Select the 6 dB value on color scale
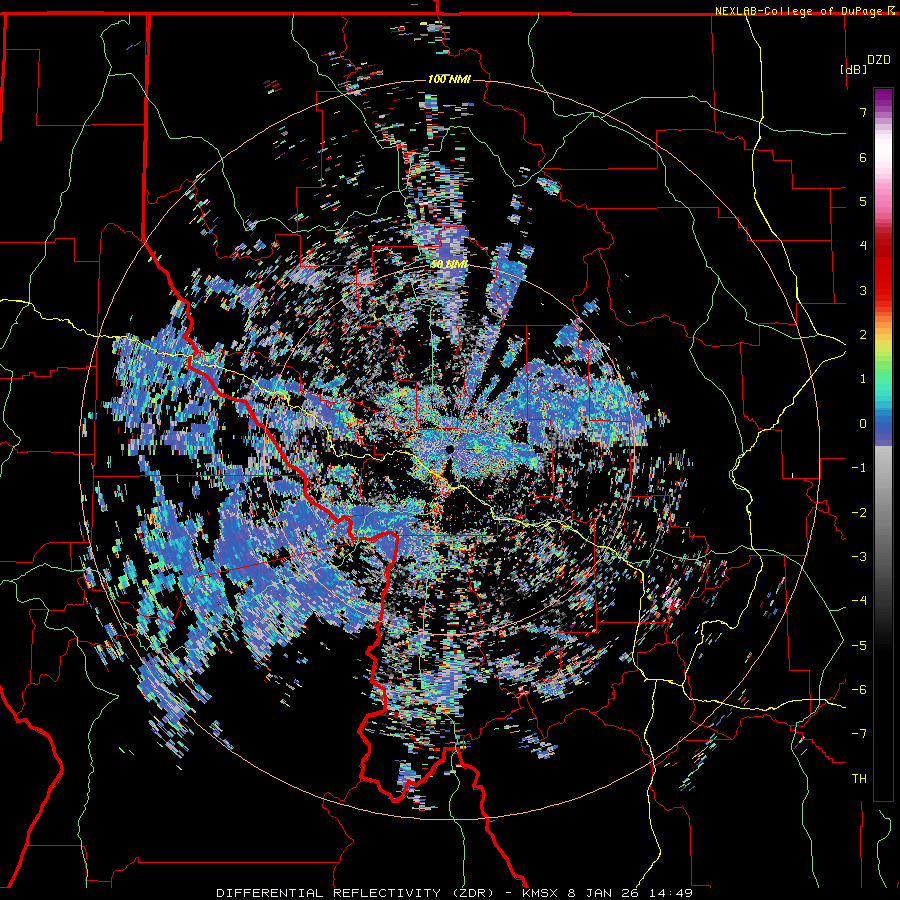Screen dimensions: 900x900 863,157
